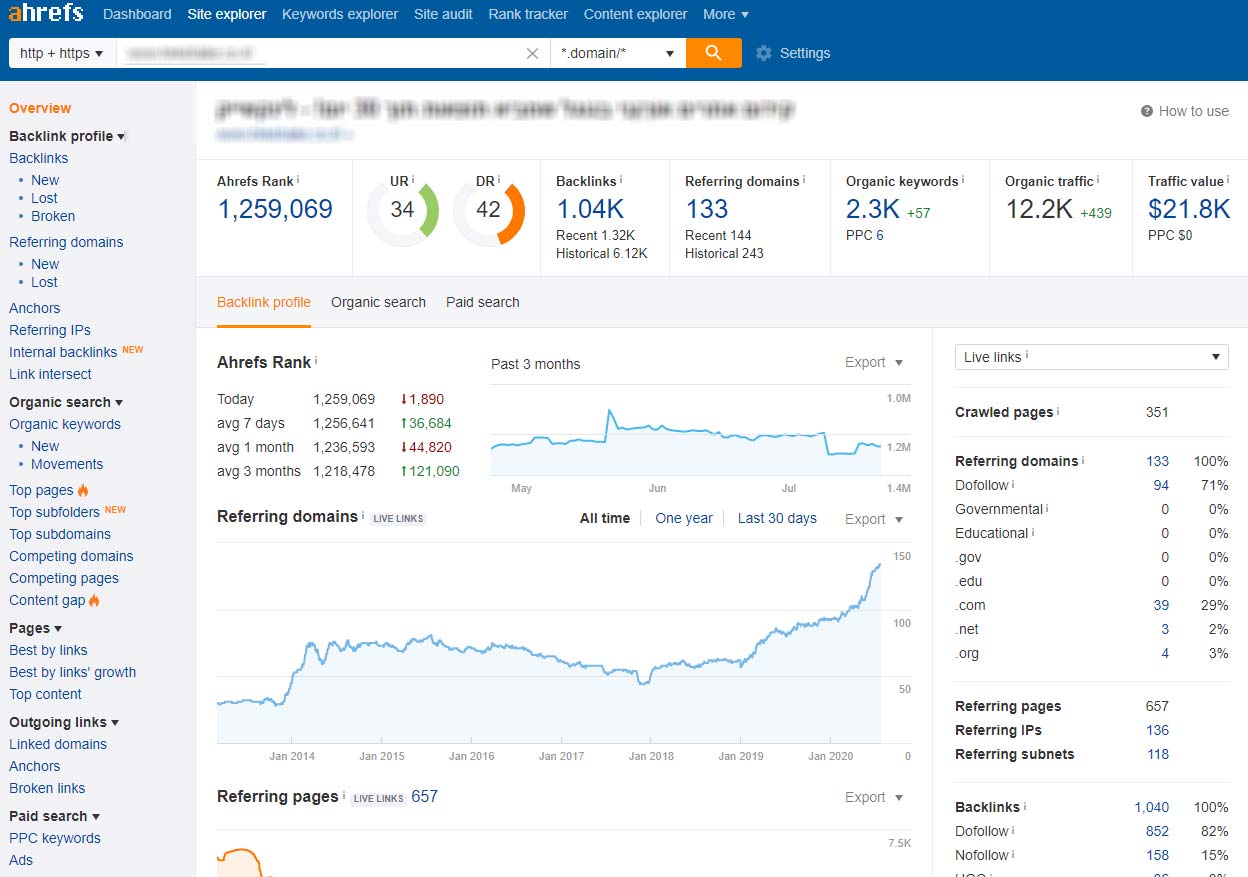Click info icon beside Traffic value
Viewport: 1248px width, 877px height.
click(x=1229, y=180)
